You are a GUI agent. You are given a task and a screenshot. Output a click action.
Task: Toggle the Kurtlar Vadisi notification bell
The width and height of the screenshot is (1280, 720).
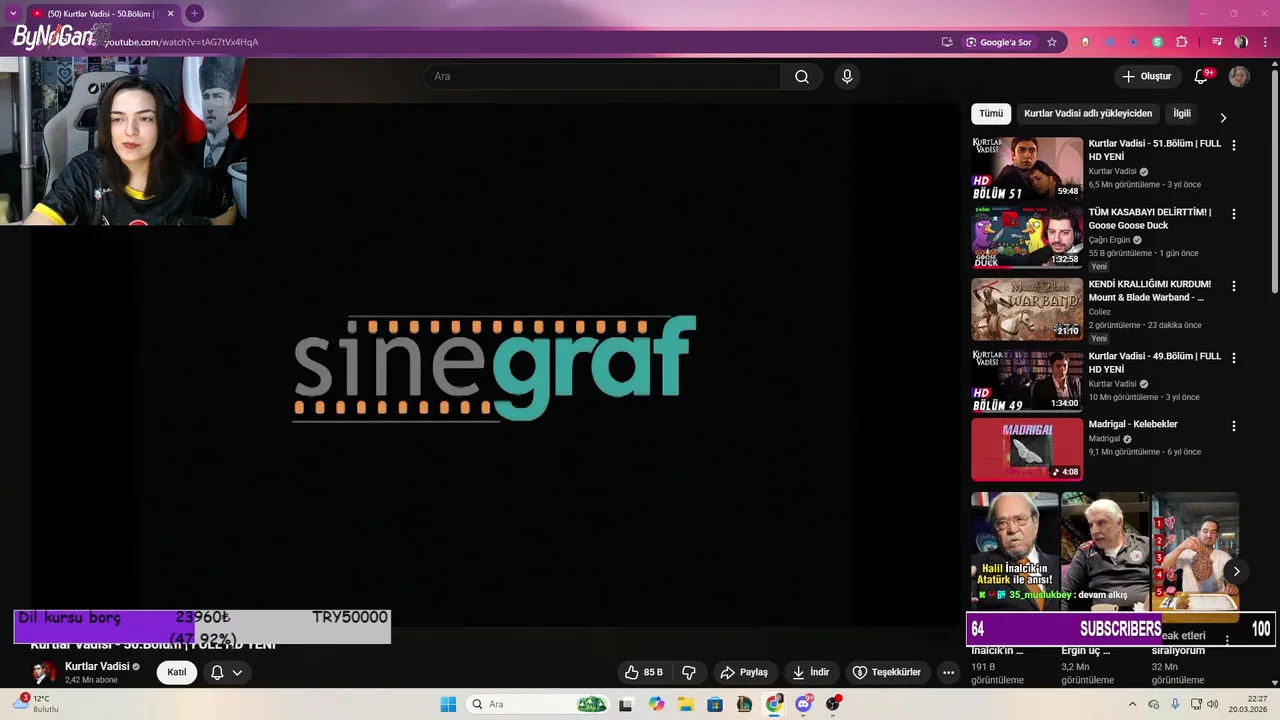[x=217, y=672]
